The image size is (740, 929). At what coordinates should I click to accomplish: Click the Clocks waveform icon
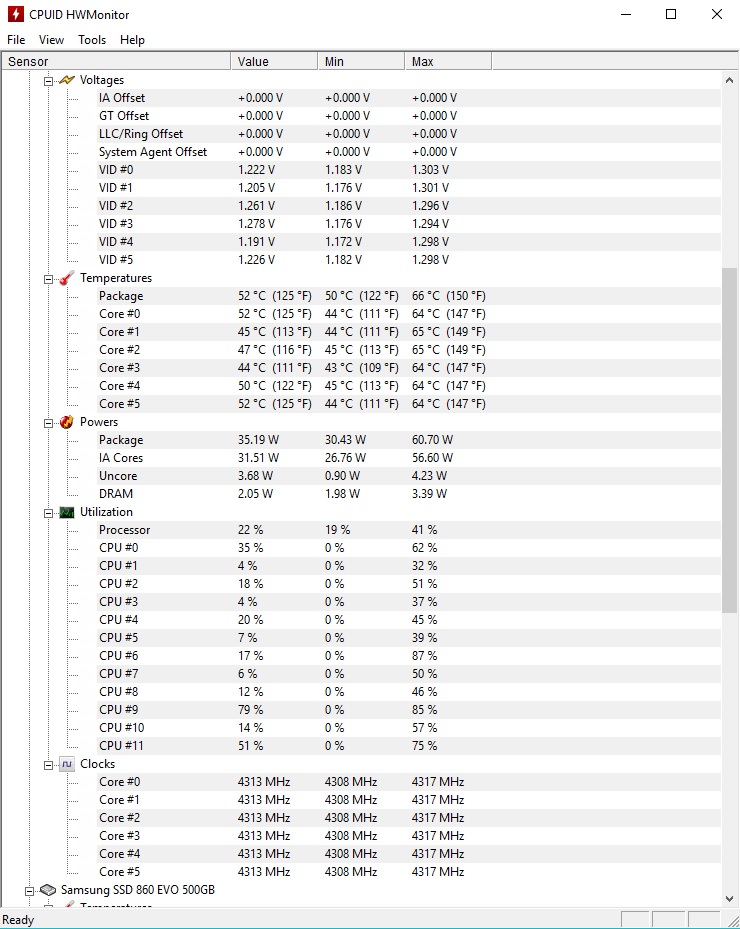67,764
